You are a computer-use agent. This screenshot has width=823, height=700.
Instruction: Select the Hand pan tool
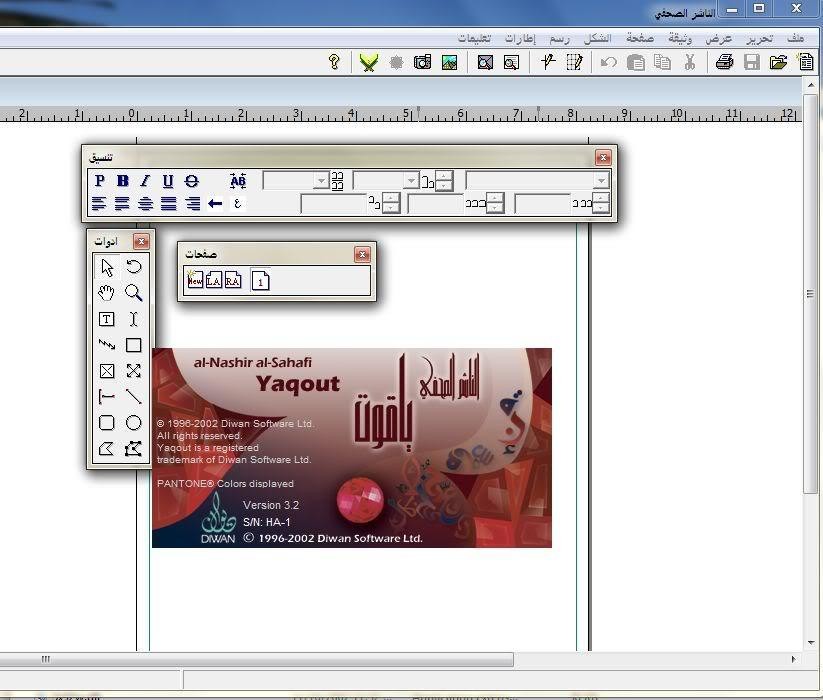click(106, 293)
